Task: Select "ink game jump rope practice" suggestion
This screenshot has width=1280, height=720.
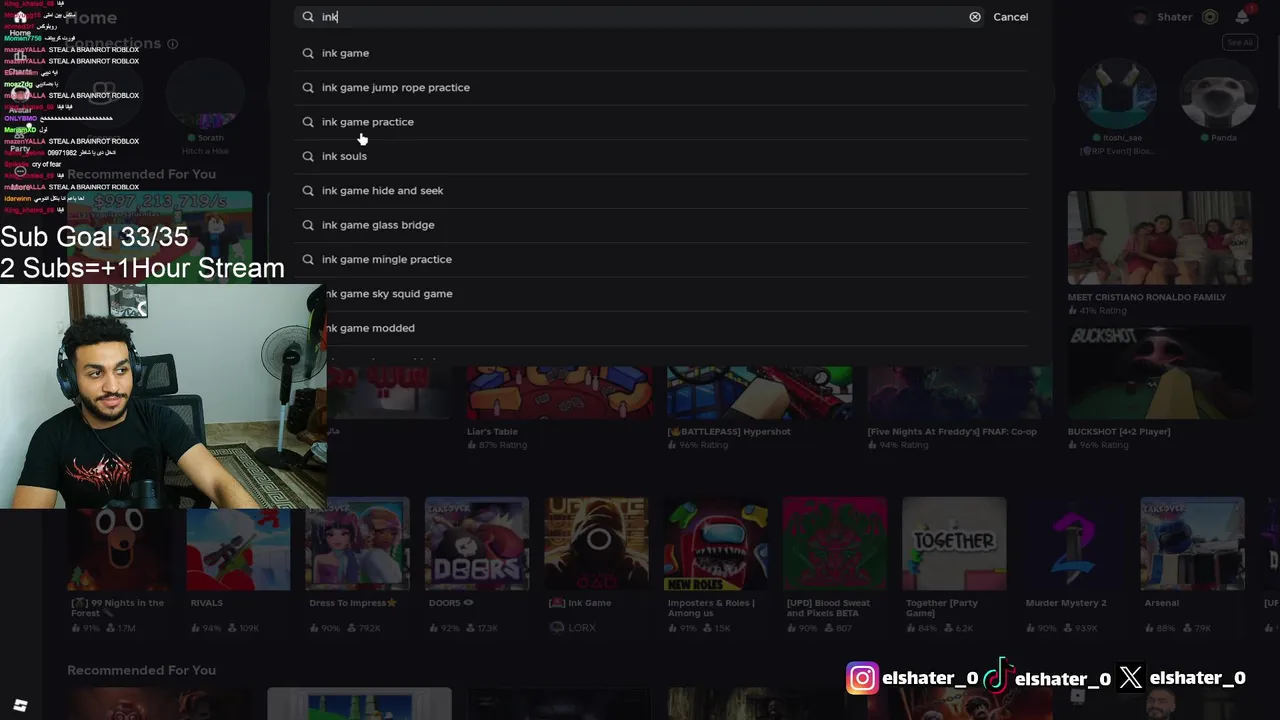Action: coord(662,87)
